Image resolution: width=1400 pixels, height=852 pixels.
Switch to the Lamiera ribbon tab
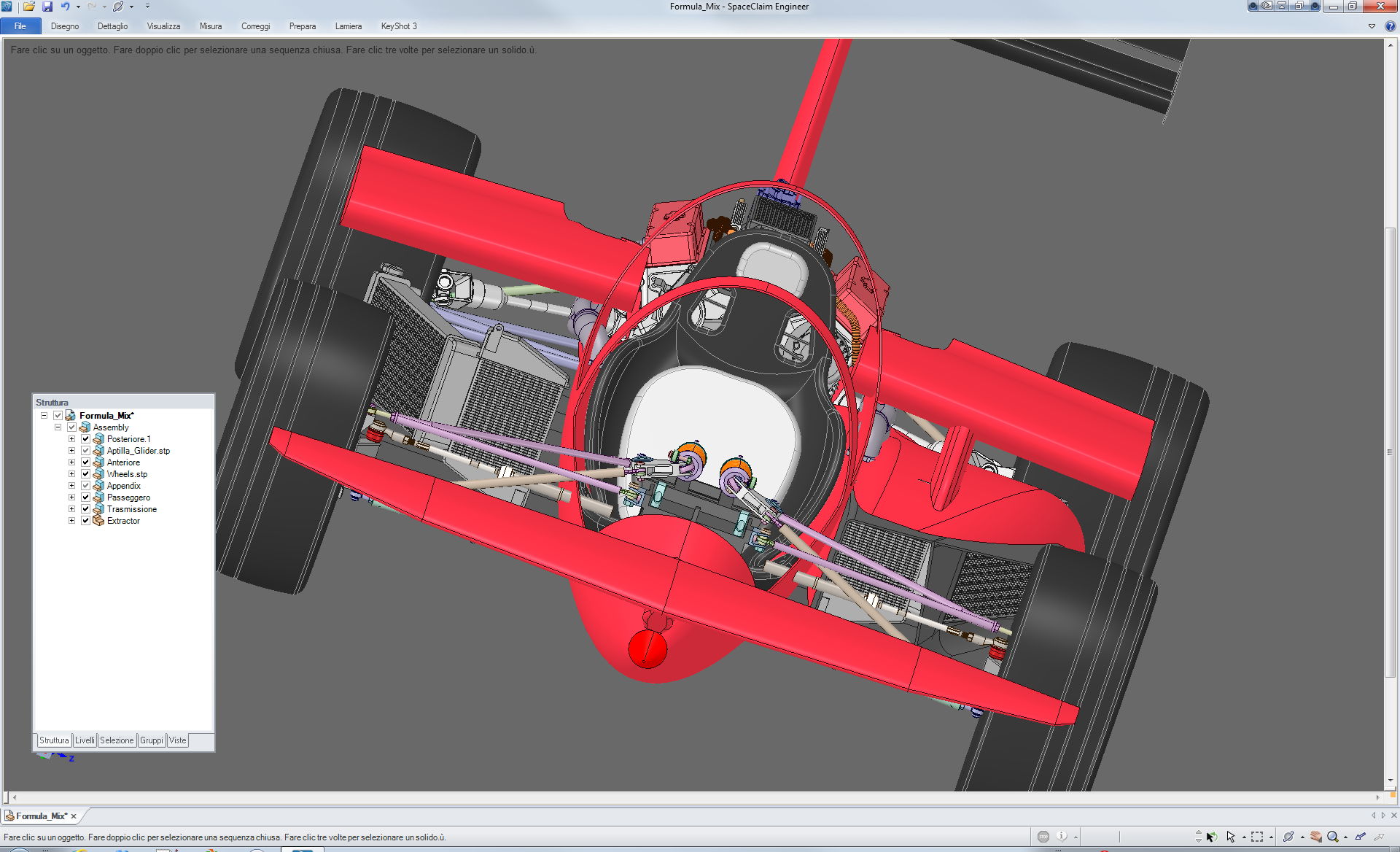coord(349,26)
